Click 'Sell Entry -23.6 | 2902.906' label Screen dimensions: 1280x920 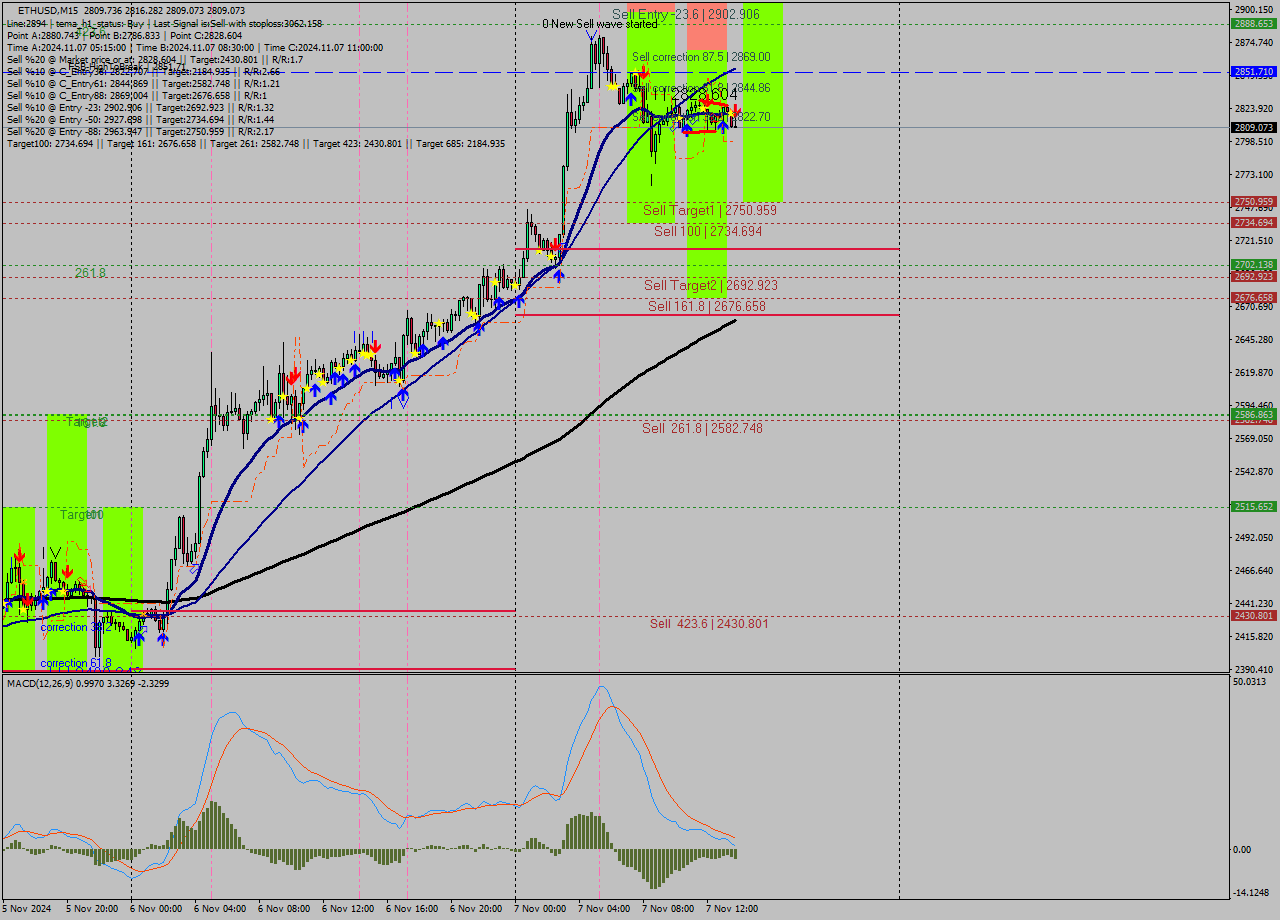tap(685, 14)
